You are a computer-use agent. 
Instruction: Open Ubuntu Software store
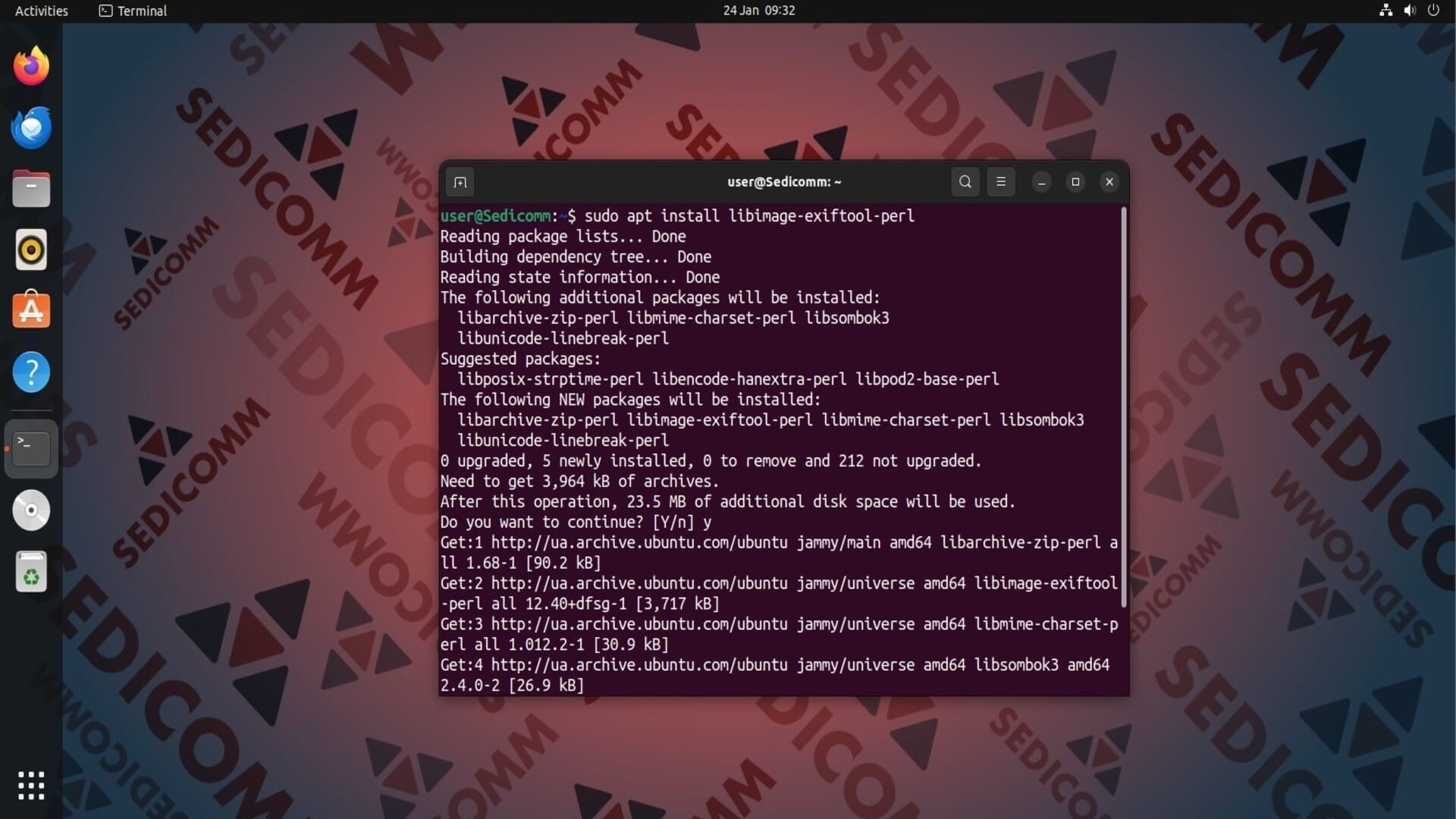point(31,311)
